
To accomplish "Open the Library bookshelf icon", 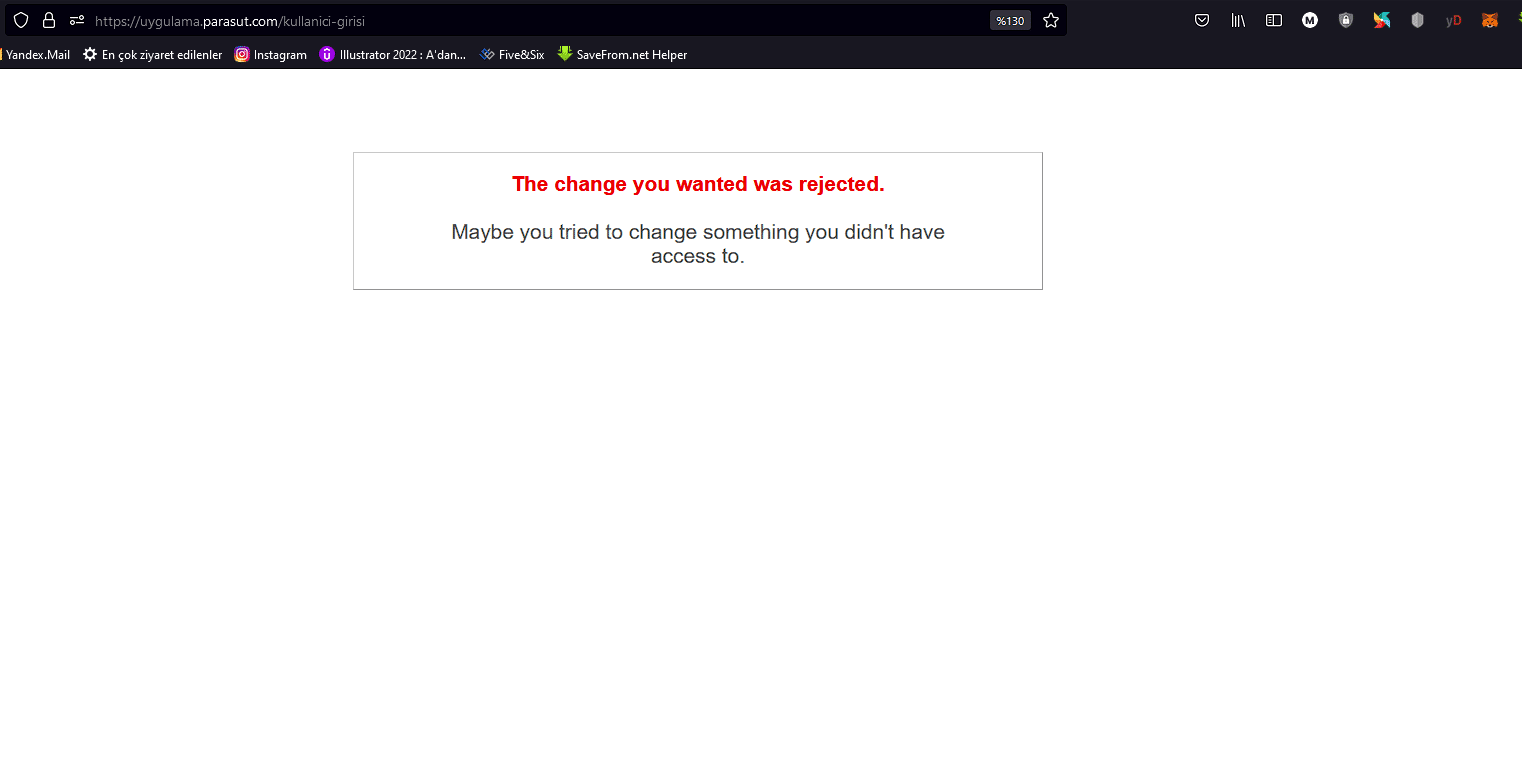I will point(1238,20).
